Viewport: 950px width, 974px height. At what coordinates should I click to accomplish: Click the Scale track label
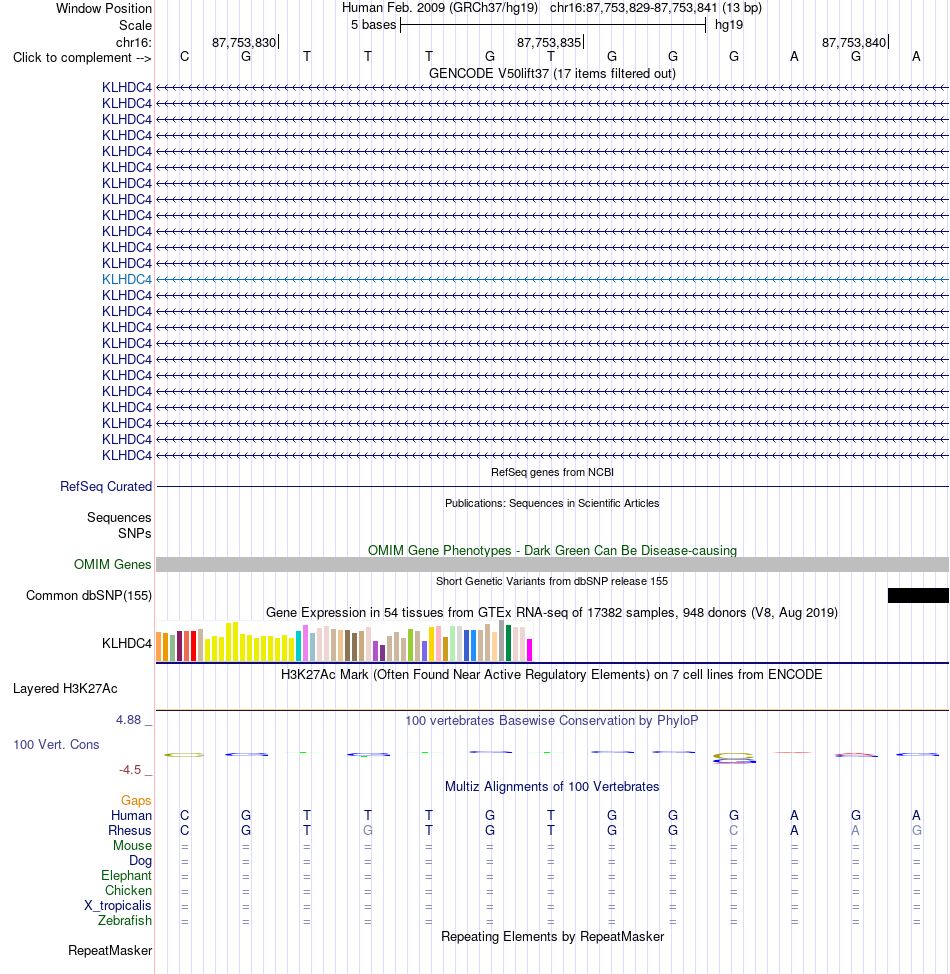point(135,25)
